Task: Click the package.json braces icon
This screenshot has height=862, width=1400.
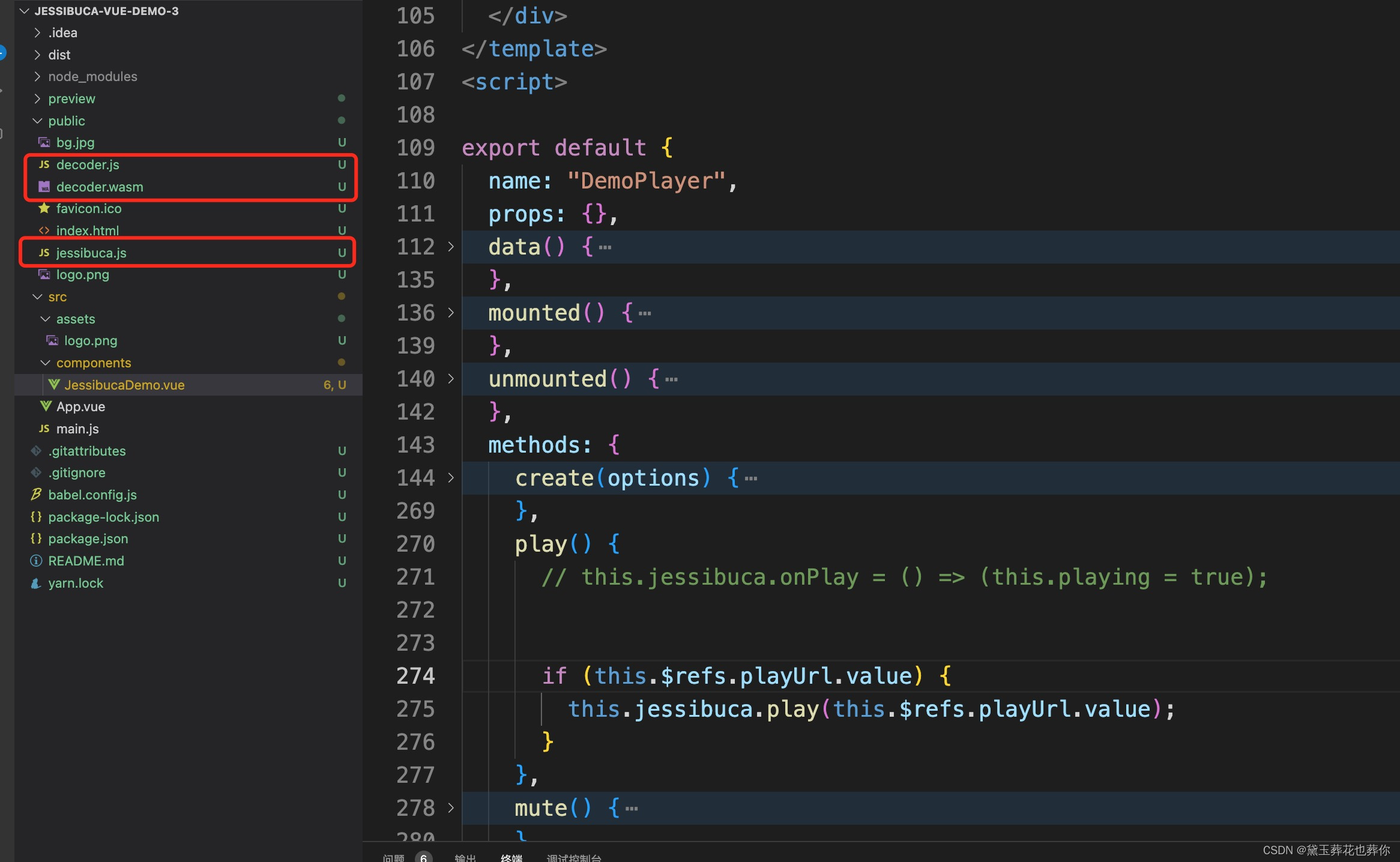Action: pyautogui.click(x=36, y=538)
